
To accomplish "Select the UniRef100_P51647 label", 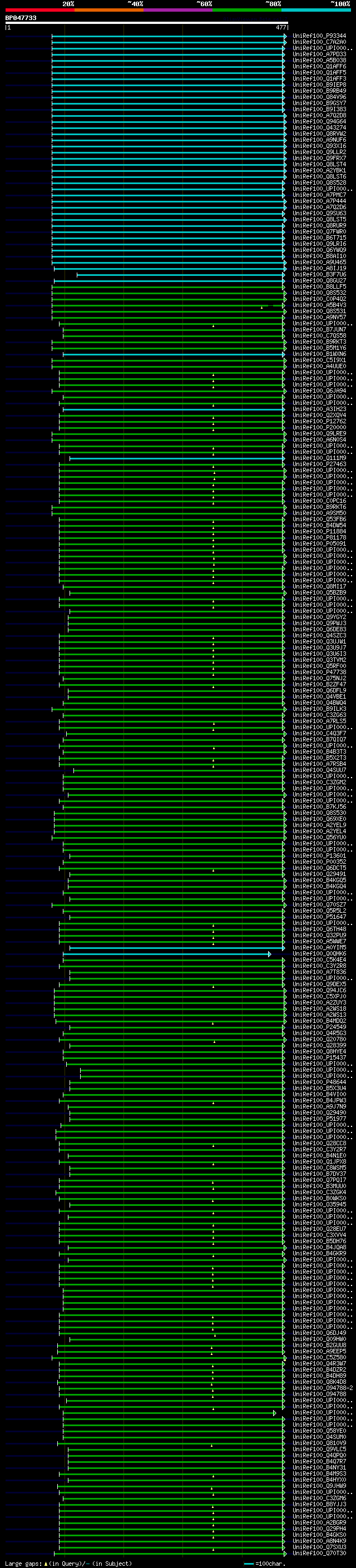I will tap(319, 917).
